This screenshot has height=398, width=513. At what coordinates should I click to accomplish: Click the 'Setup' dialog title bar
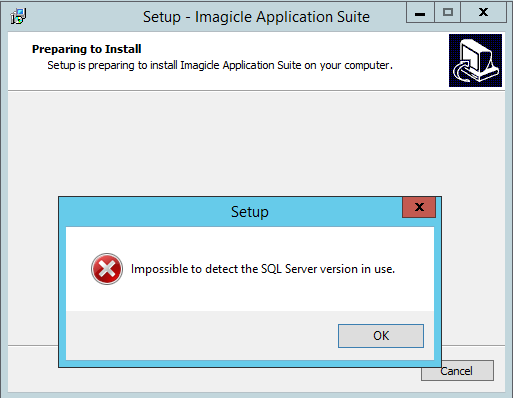point(233,212)
